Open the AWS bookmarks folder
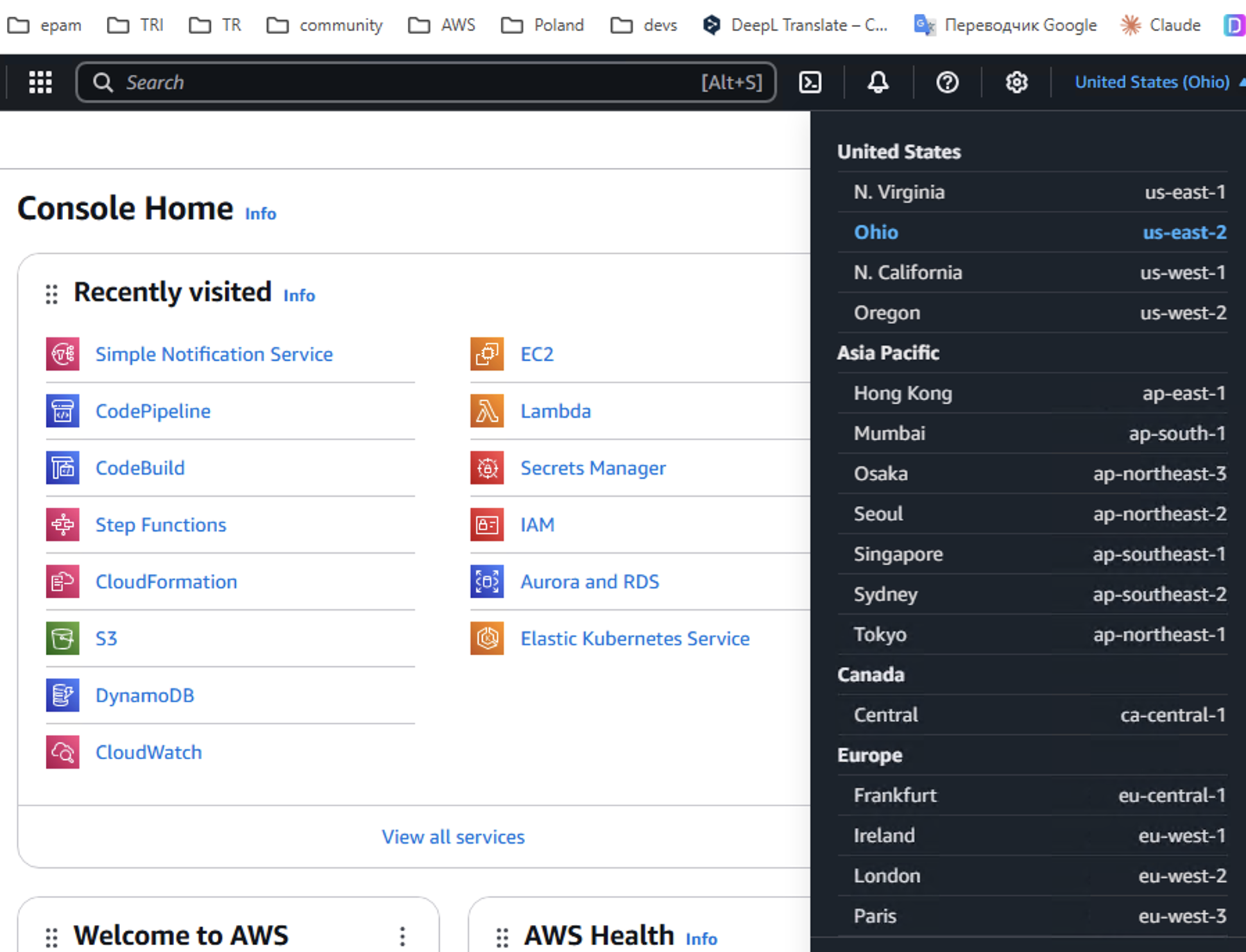This screenshot has width=1246, height=952. point(442,25)
